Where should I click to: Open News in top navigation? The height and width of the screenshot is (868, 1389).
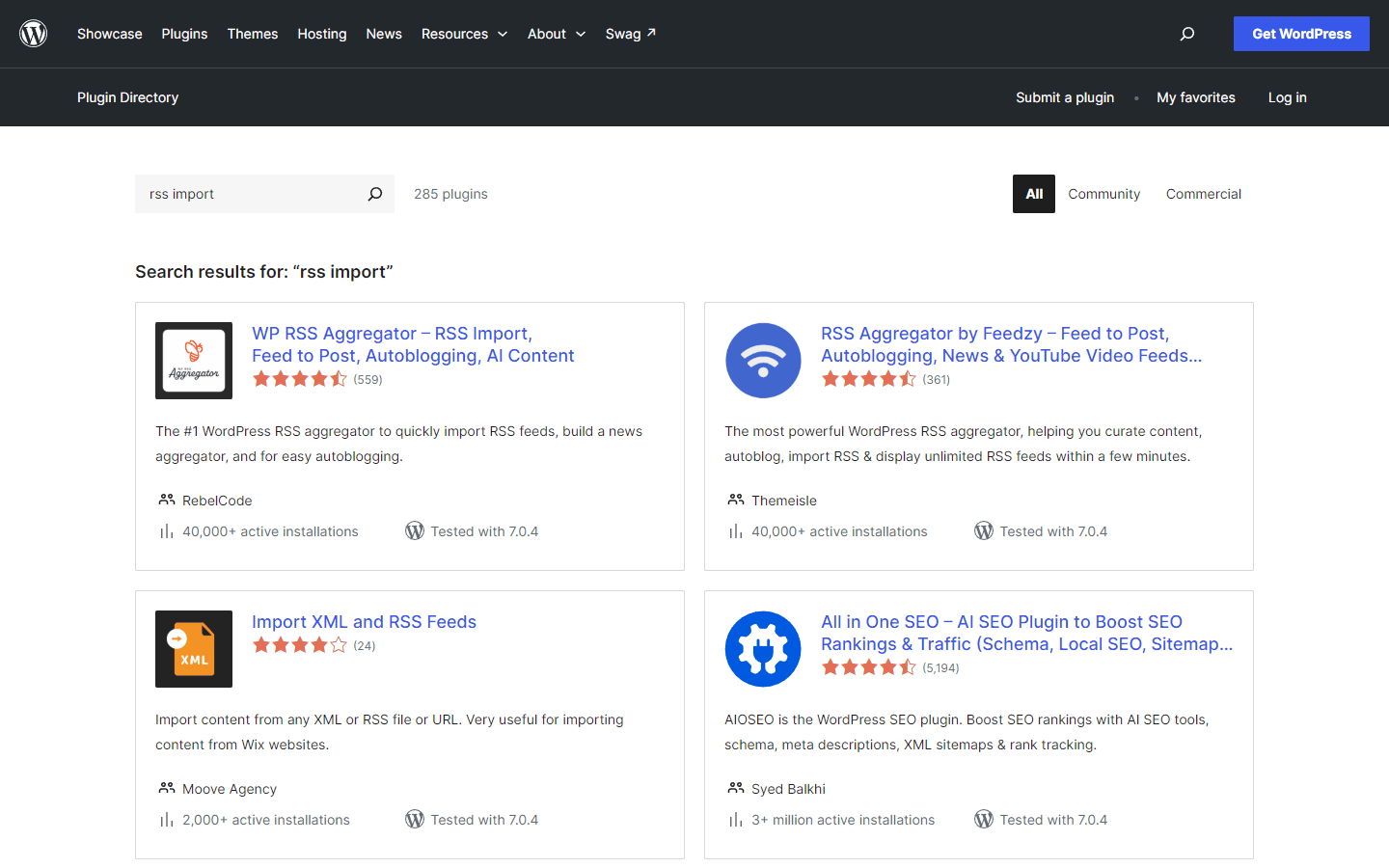point(384,34)
